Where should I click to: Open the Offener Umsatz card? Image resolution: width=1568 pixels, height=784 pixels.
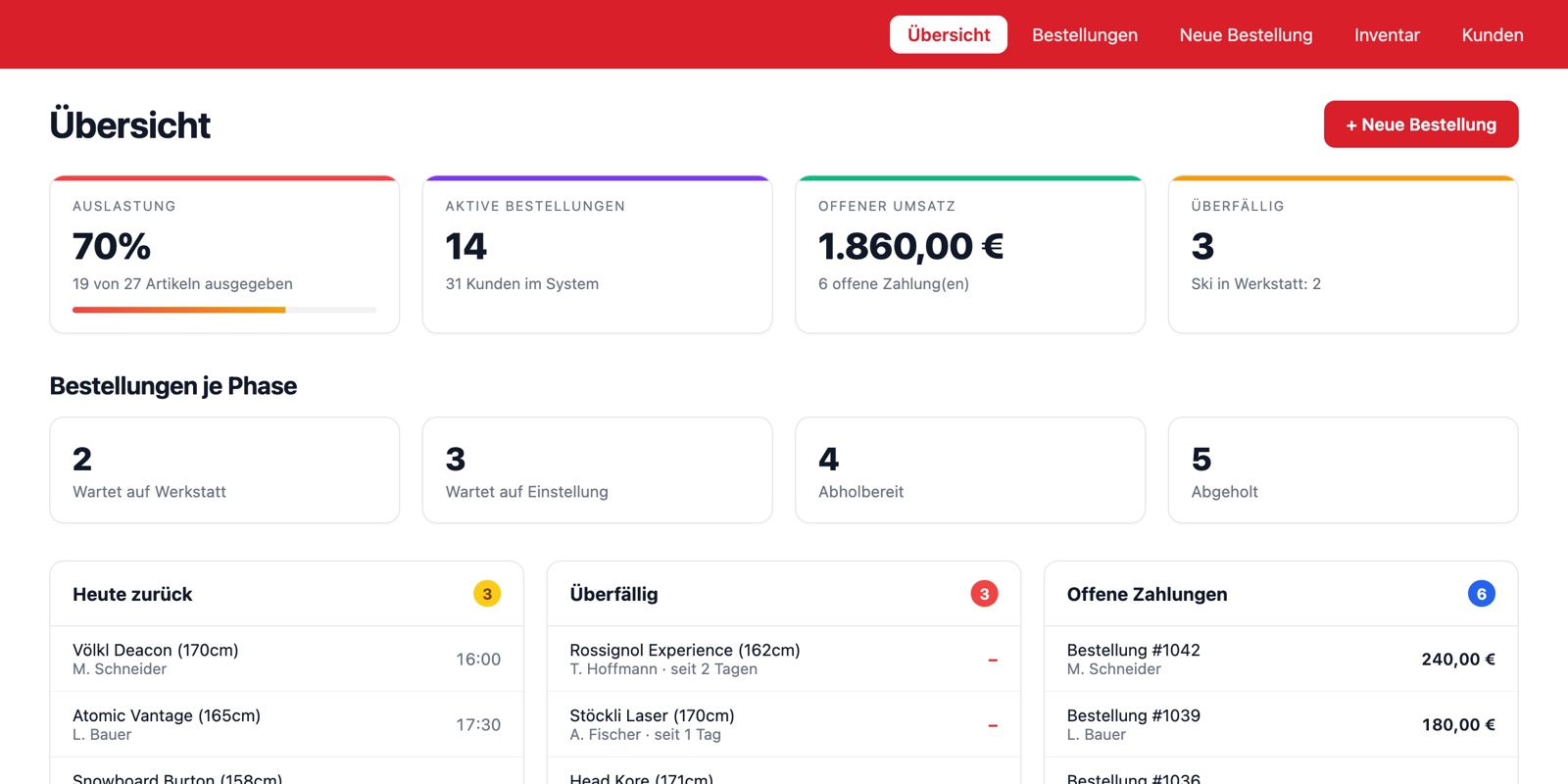(970, 255)
